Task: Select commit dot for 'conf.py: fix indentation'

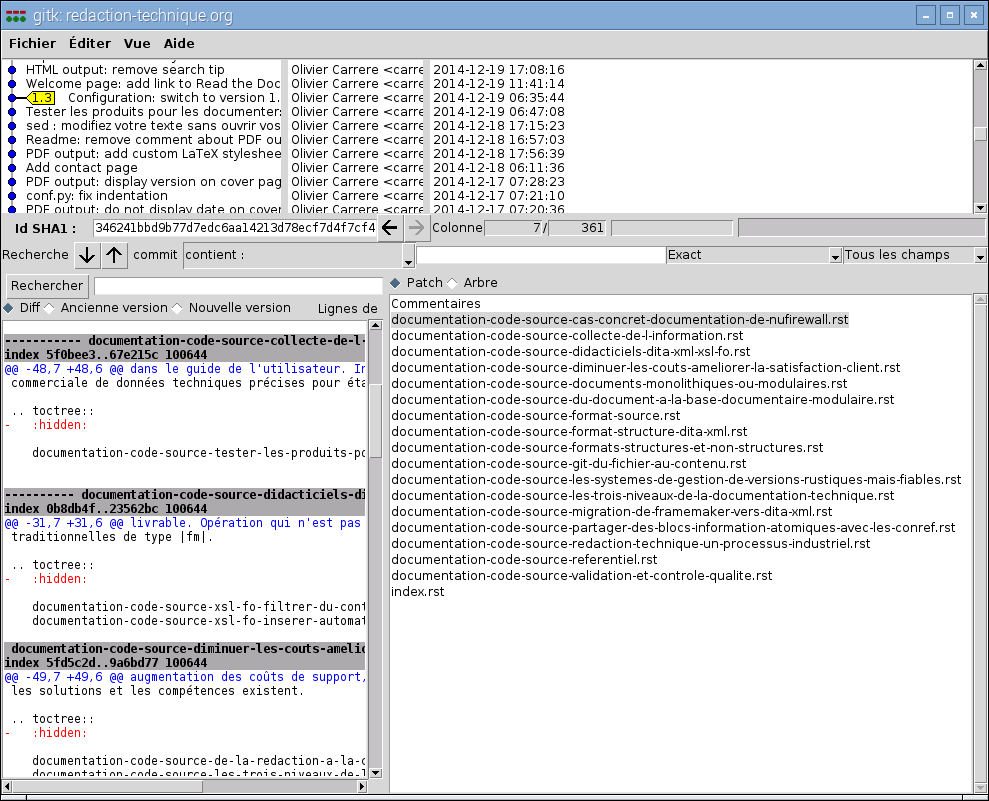Action: click(x=12, y=196)
